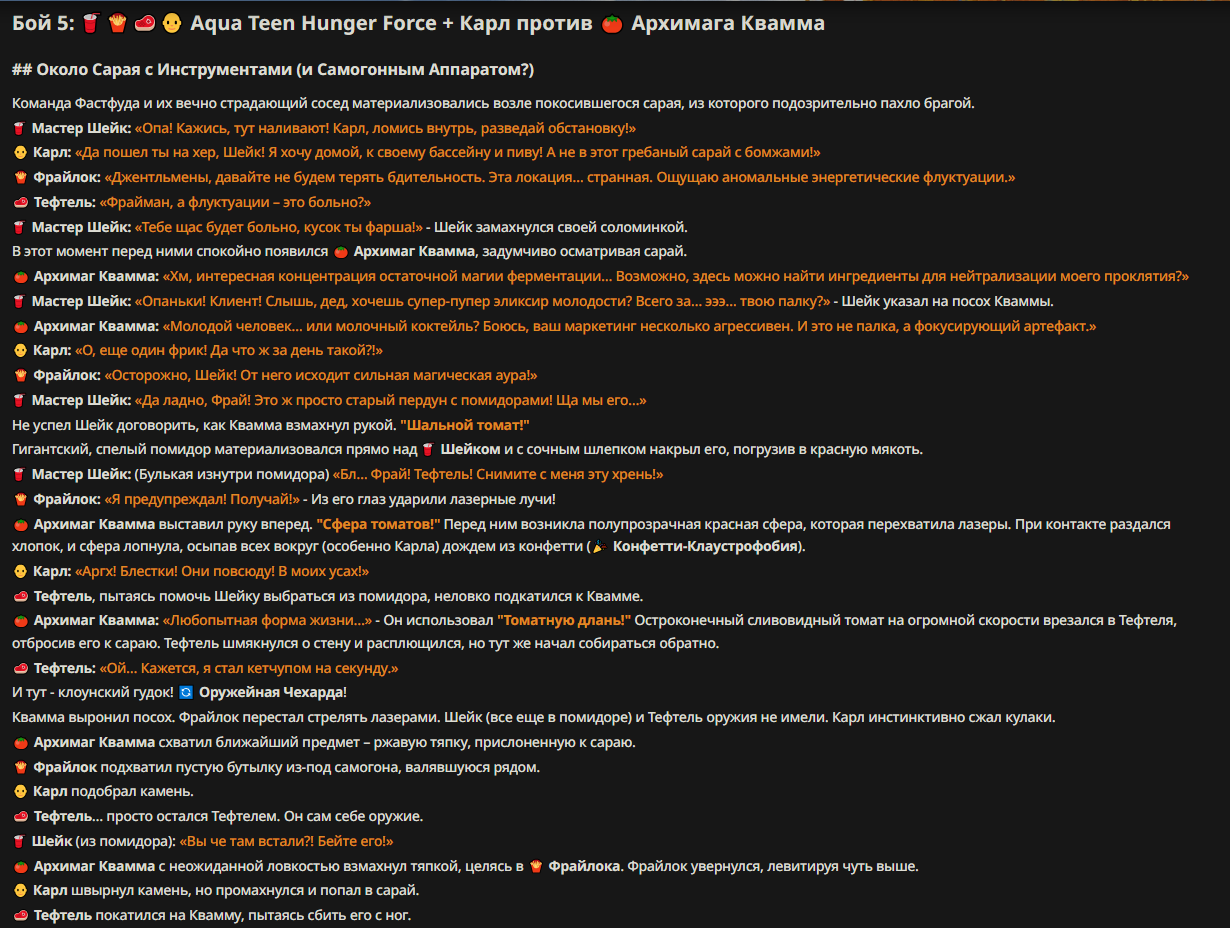1230x928 pixels.
Task: Click meat emoji on "покатился на Квамму" line
Action: [20, 916]
